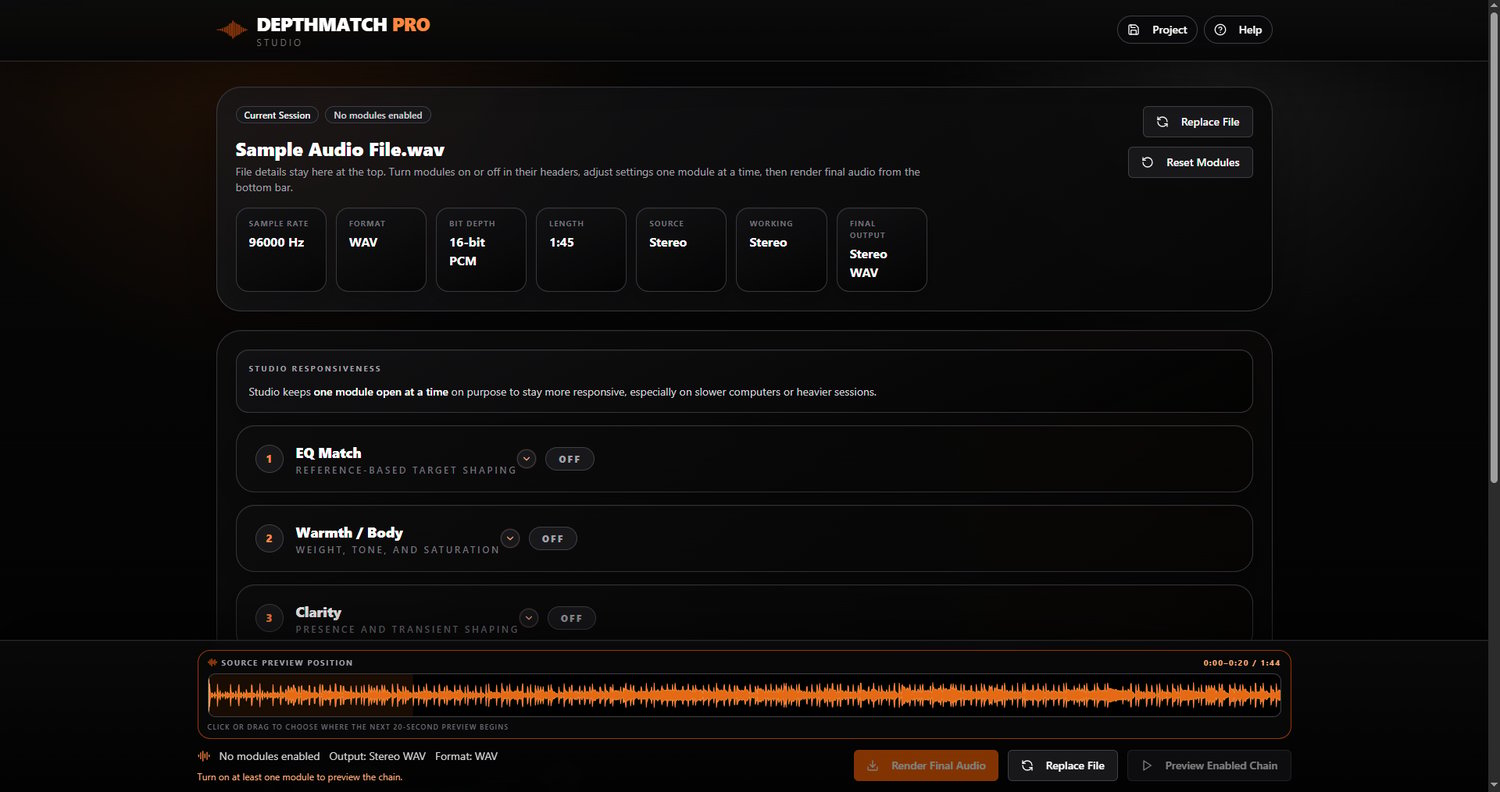Click the Length 1:45 info card
Viewport: 1500px width, 792px height.
(581, 249)
